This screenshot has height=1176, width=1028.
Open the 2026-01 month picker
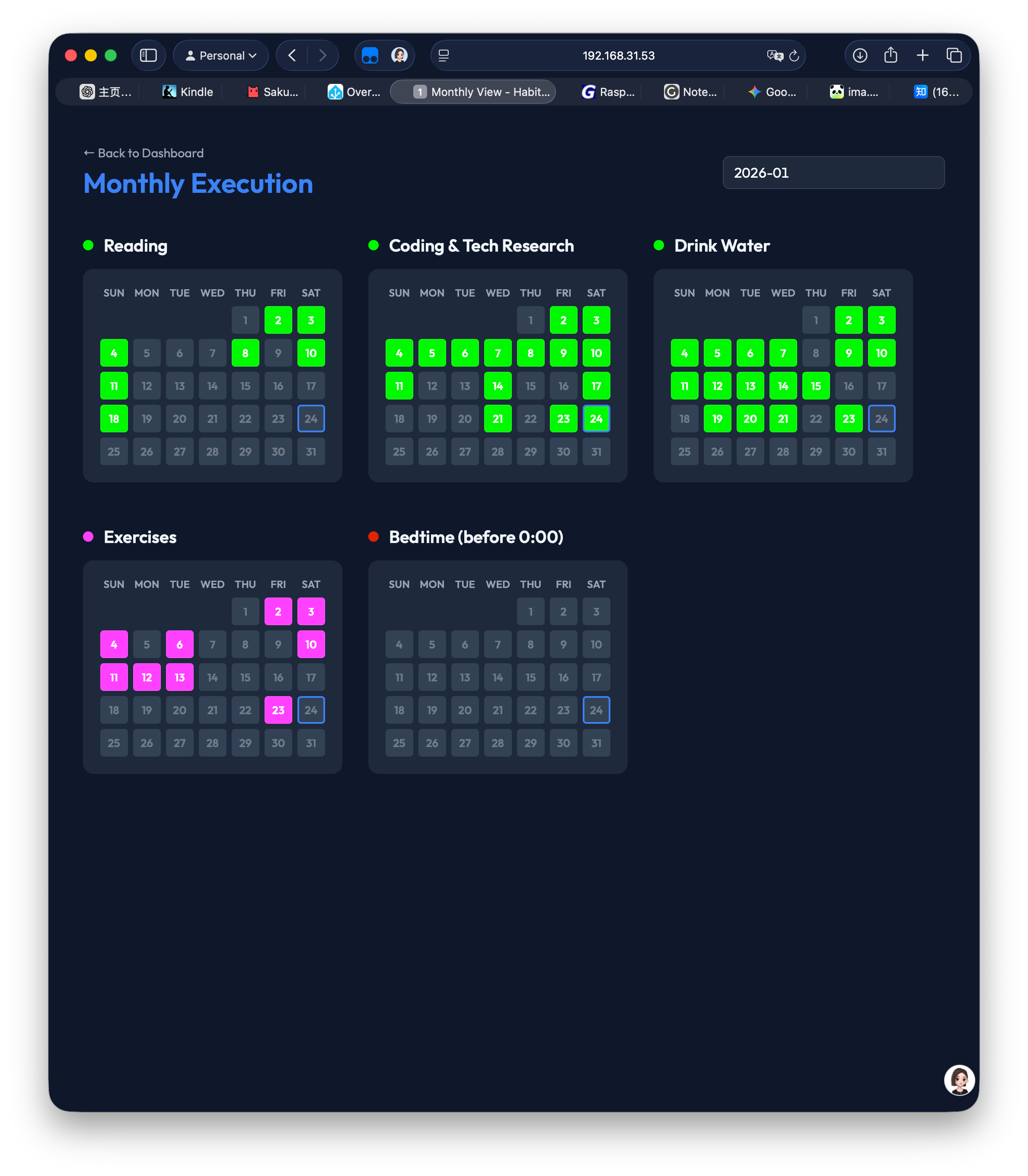(833, 173)
